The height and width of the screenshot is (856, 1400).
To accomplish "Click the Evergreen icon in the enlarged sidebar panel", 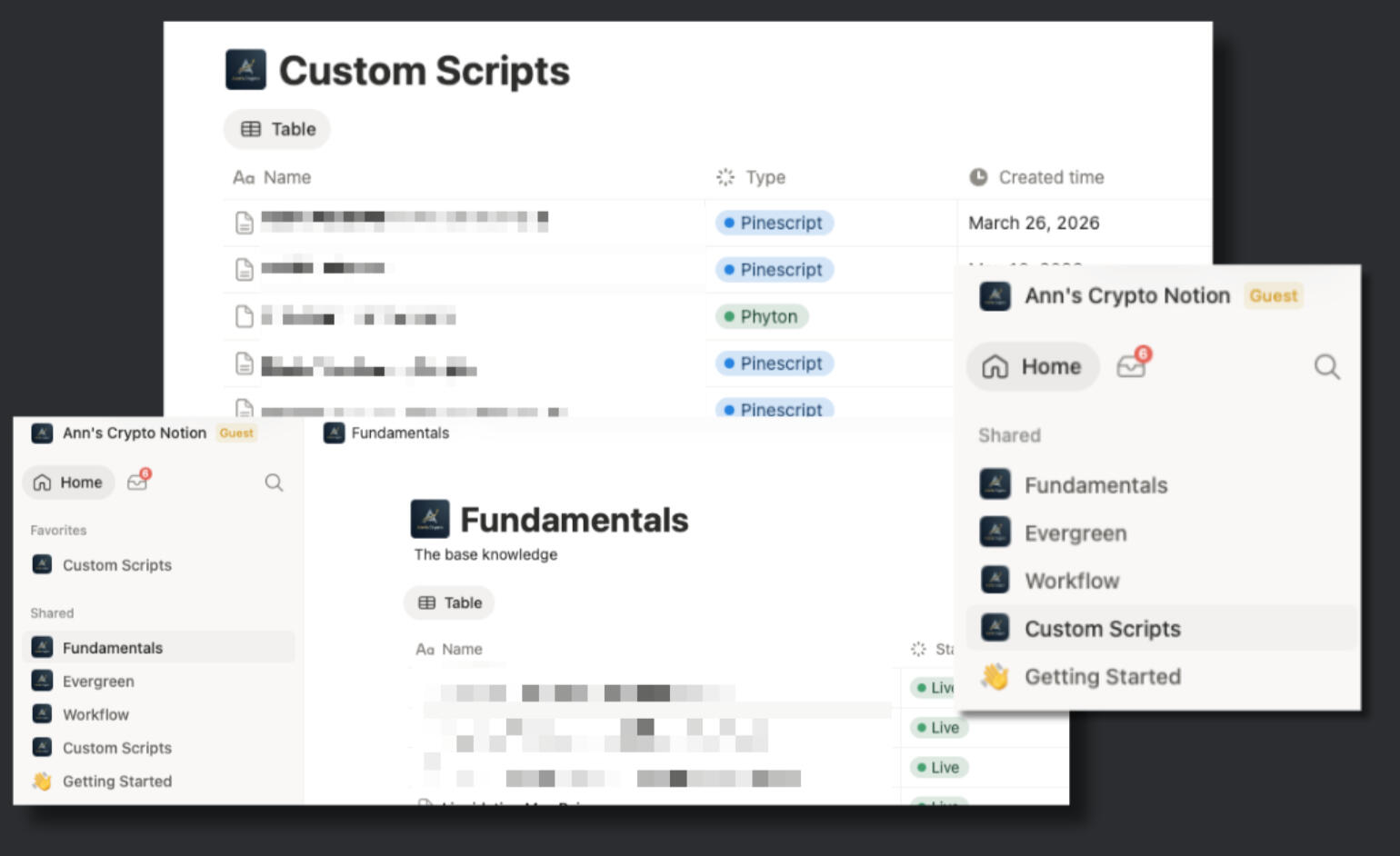I will [x=995, y=533].
